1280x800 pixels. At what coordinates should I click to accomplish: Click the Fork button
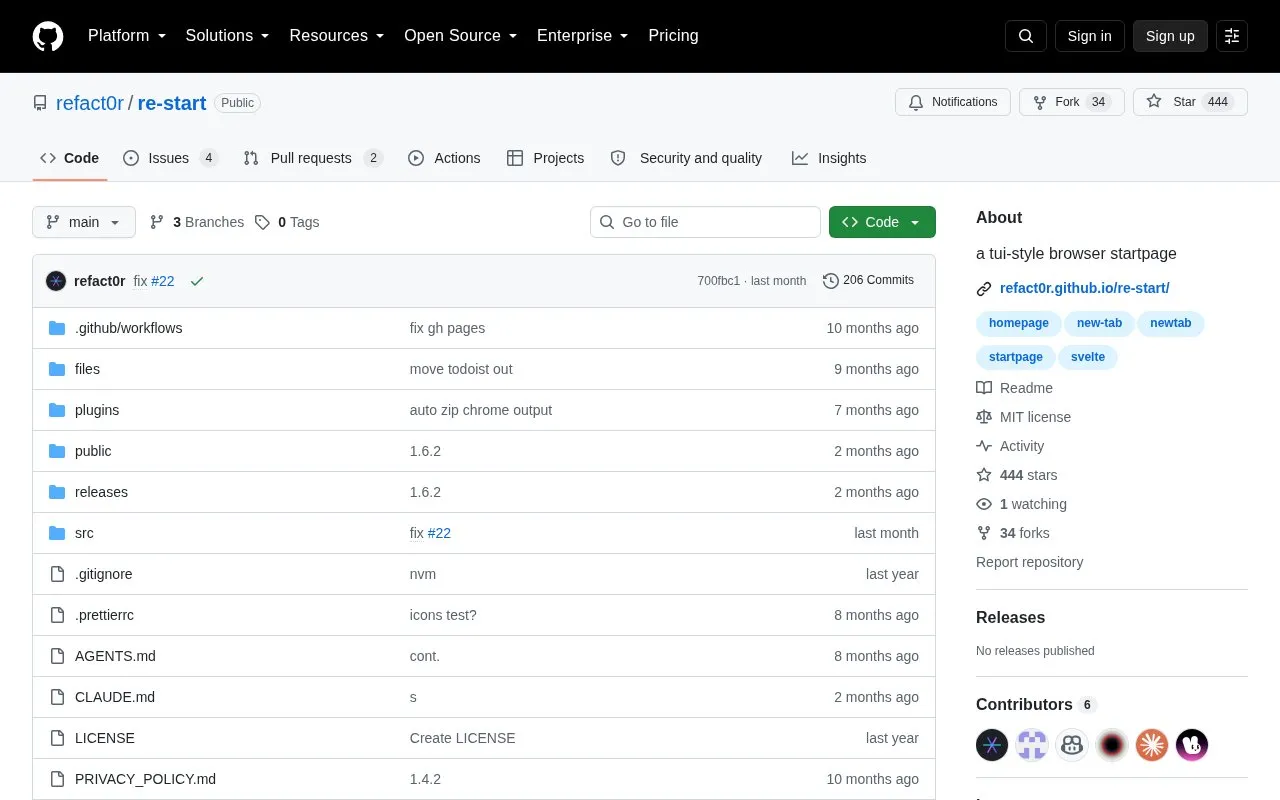tap(1072, 102)
